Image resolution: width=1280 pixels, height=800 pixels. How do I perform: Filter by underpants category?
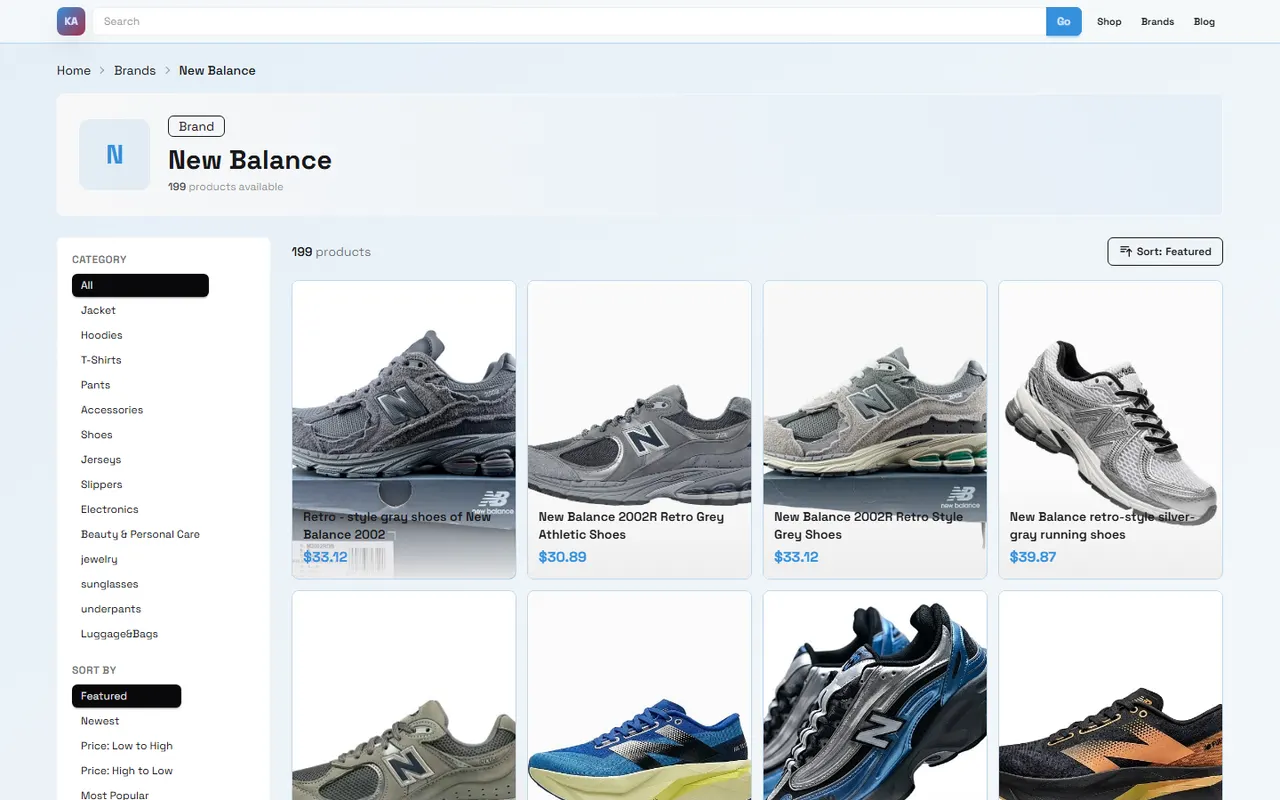111,610
